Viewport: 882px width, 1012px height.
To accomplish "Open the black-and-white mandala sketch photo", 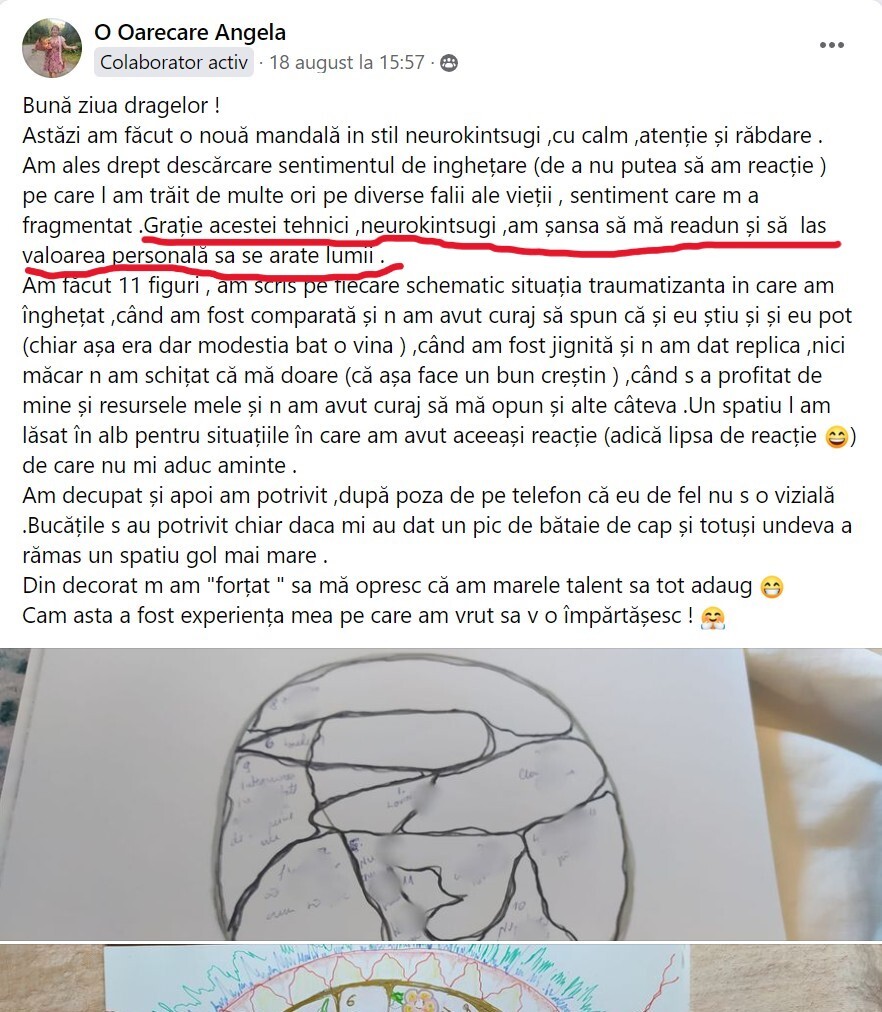I will pyautogui.click(x=441, y=794).
